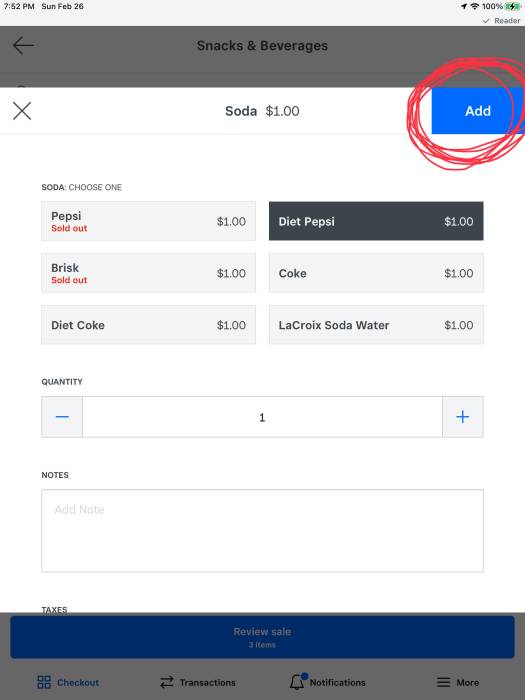Pick LaCroix Soda Water option
525x700 pixels.
pos(376,325)
